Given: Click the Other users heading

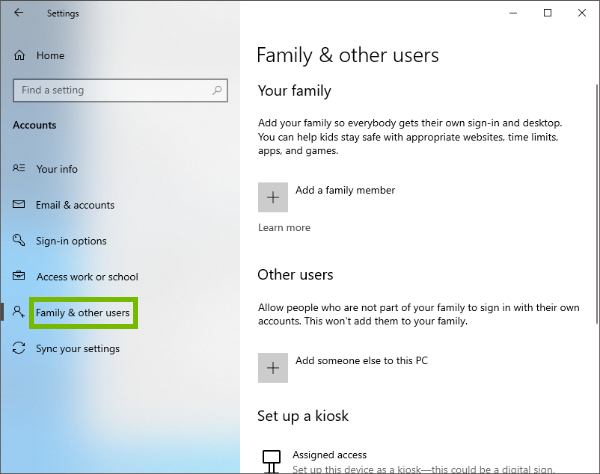Looking at the screenshot, I should click(x=295, y=275).
